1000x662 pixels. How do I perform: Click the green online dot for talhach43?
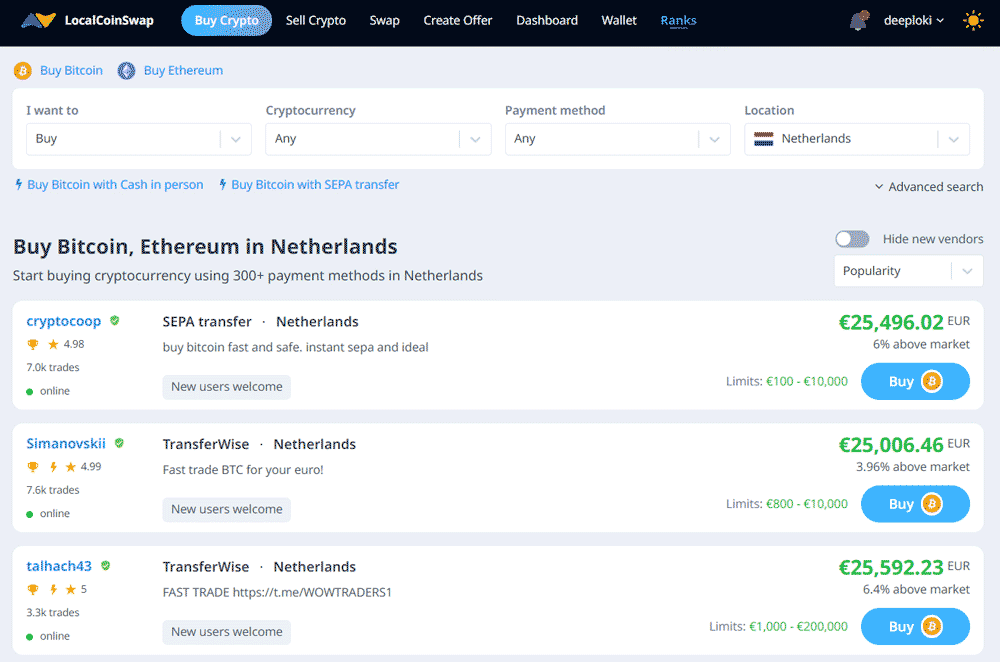(x=29, y=636)
